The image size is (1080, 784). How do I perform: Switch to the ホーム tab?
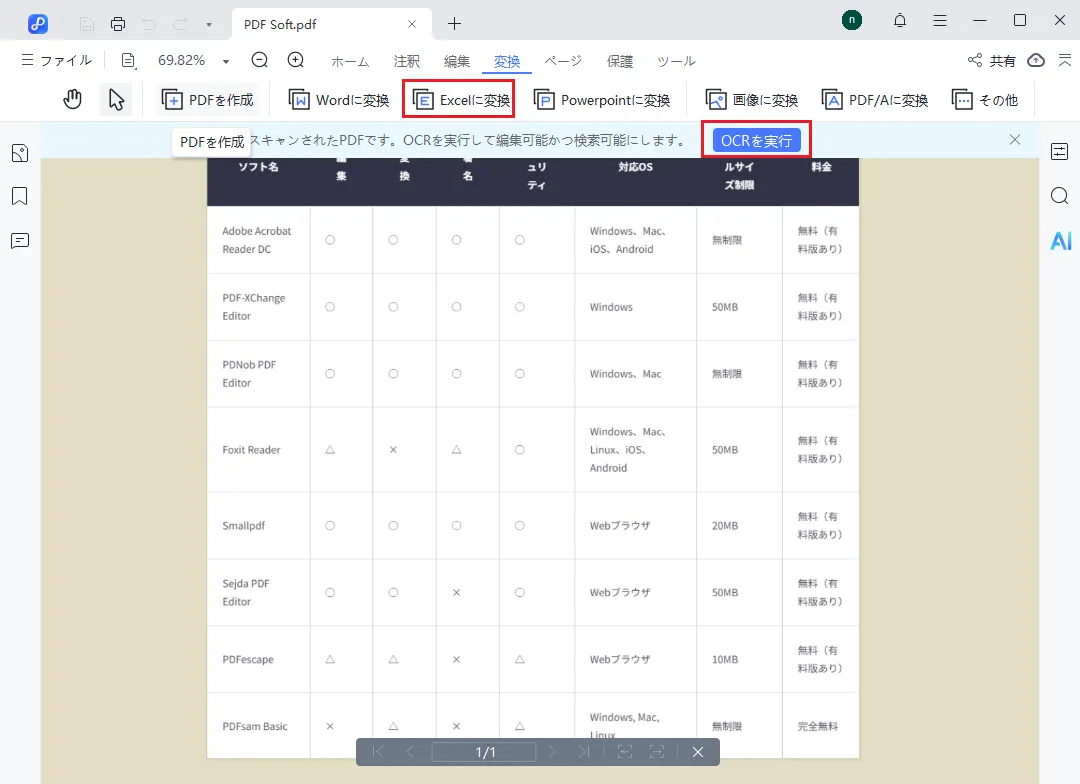pos(350,61)
